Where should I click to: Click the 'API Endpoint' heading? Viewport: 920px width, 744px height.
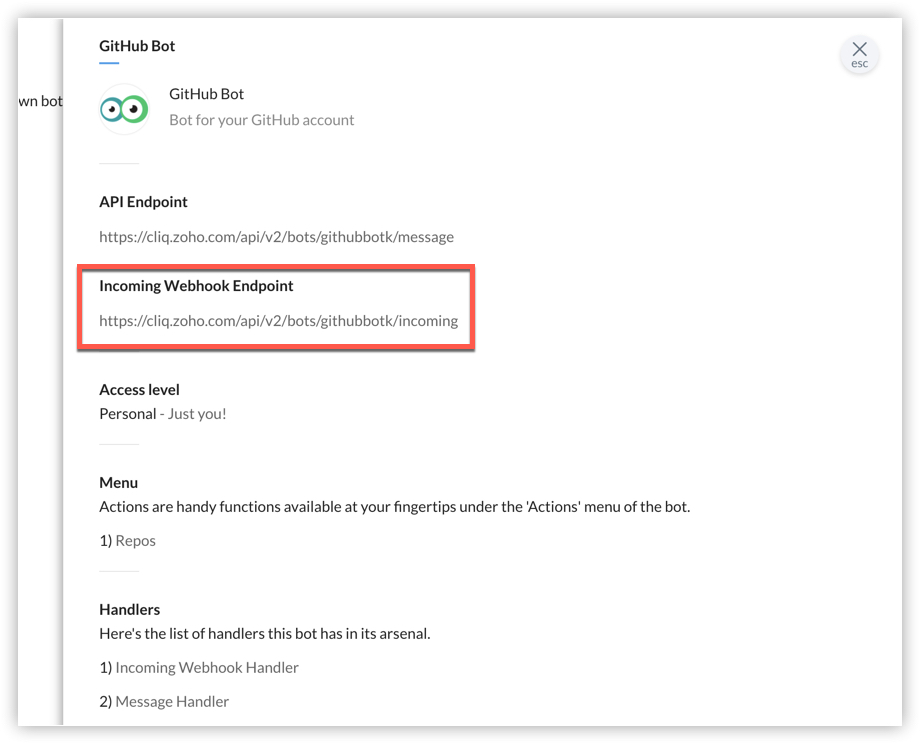tap(143, 202)
